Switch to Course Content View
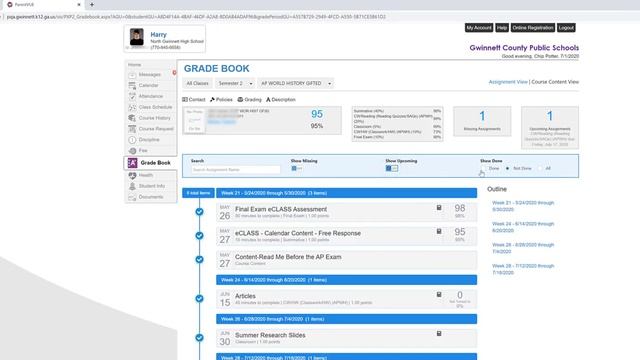The width and height of the screenshot is (640, 360). click(x=555, y=82)
